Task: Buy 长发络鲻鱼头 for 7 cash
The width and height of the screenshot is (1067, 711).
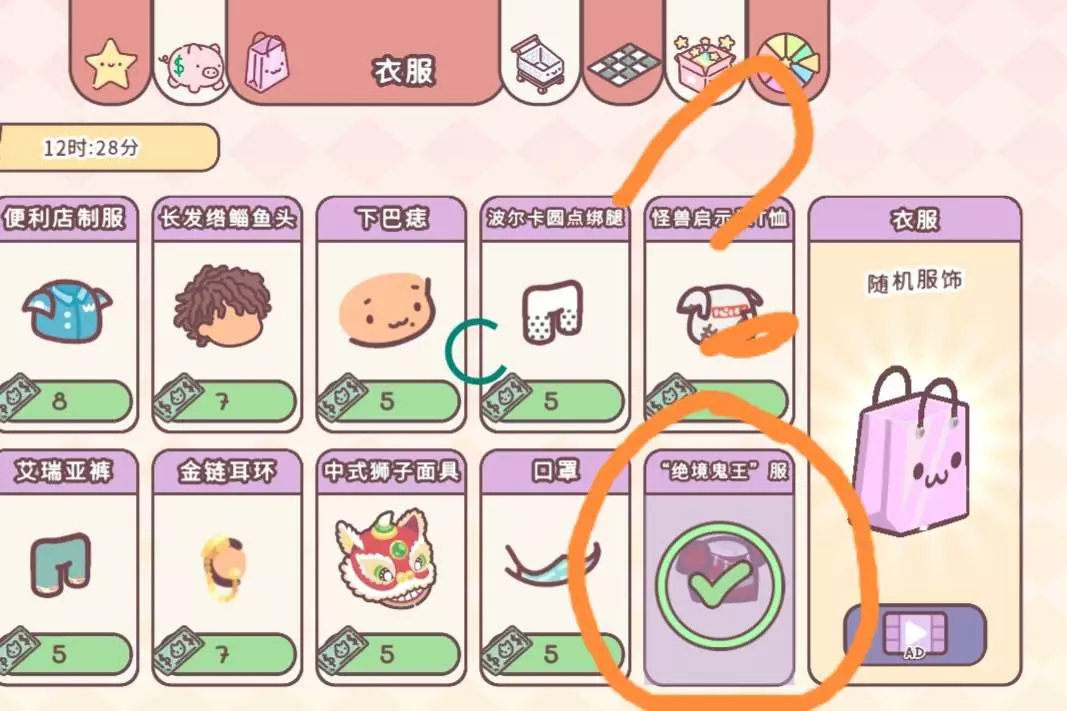Action: [226, 401]
